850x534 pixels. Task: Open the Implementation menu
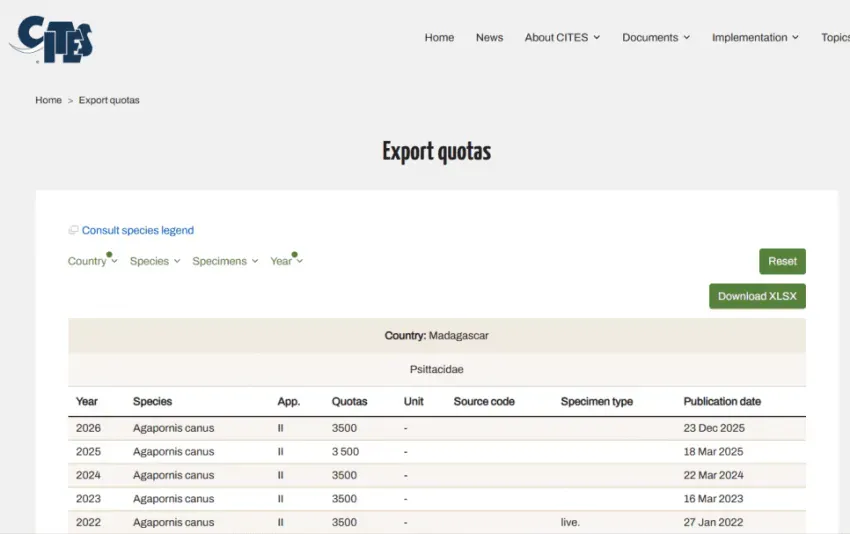(x=755, y=37)
